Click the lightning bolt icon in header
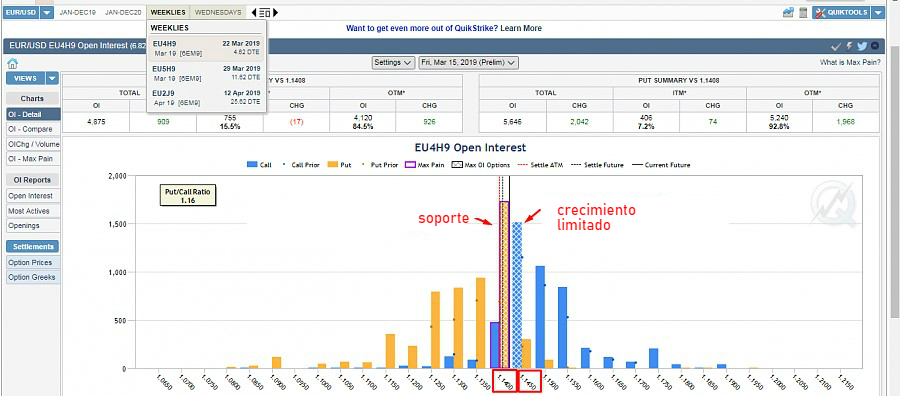Image resolution: width=900 pixels, height=396 pixels. tap(849, 46)
